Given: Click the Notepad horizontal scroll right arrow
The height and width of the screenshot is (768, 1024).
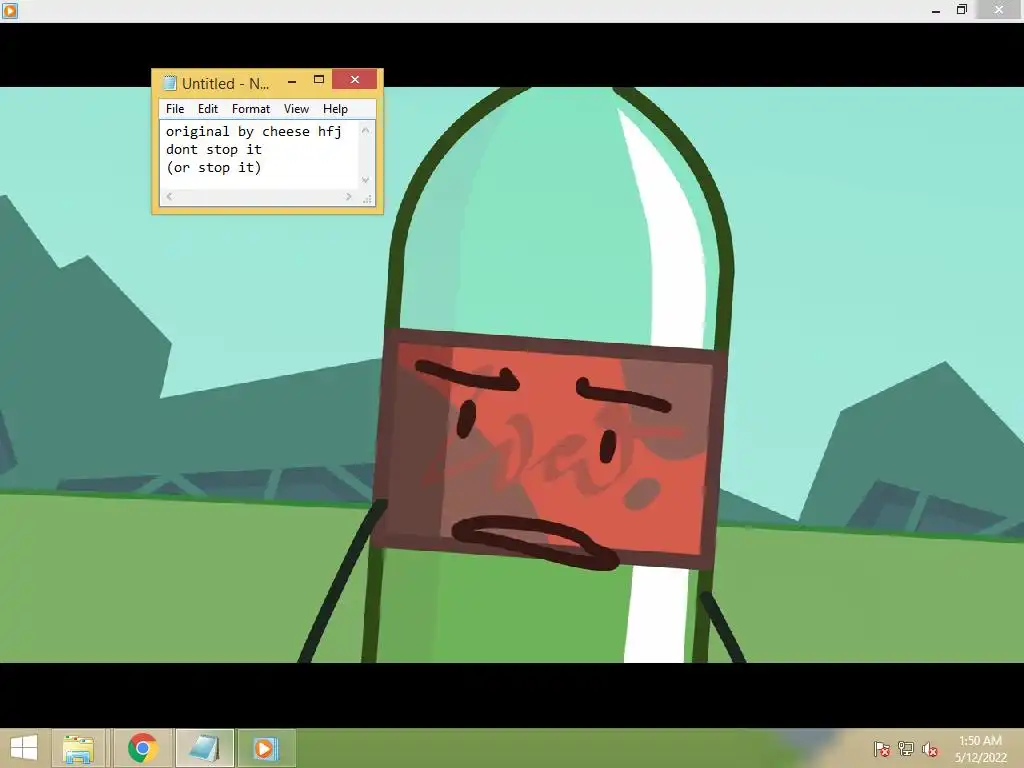Looking at the screenshot, I should point(349,197).
